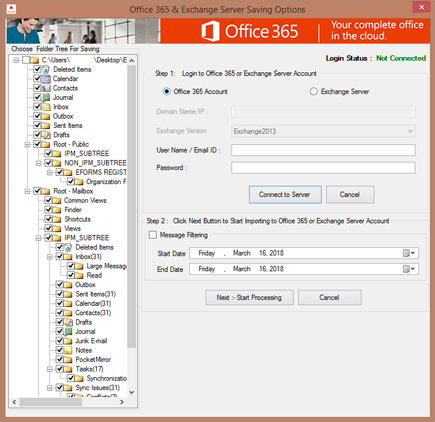Image resolution: width=435 pixels, height=422 pixels.
Task: Click the Password input field
Action: [x=323, y=168]
